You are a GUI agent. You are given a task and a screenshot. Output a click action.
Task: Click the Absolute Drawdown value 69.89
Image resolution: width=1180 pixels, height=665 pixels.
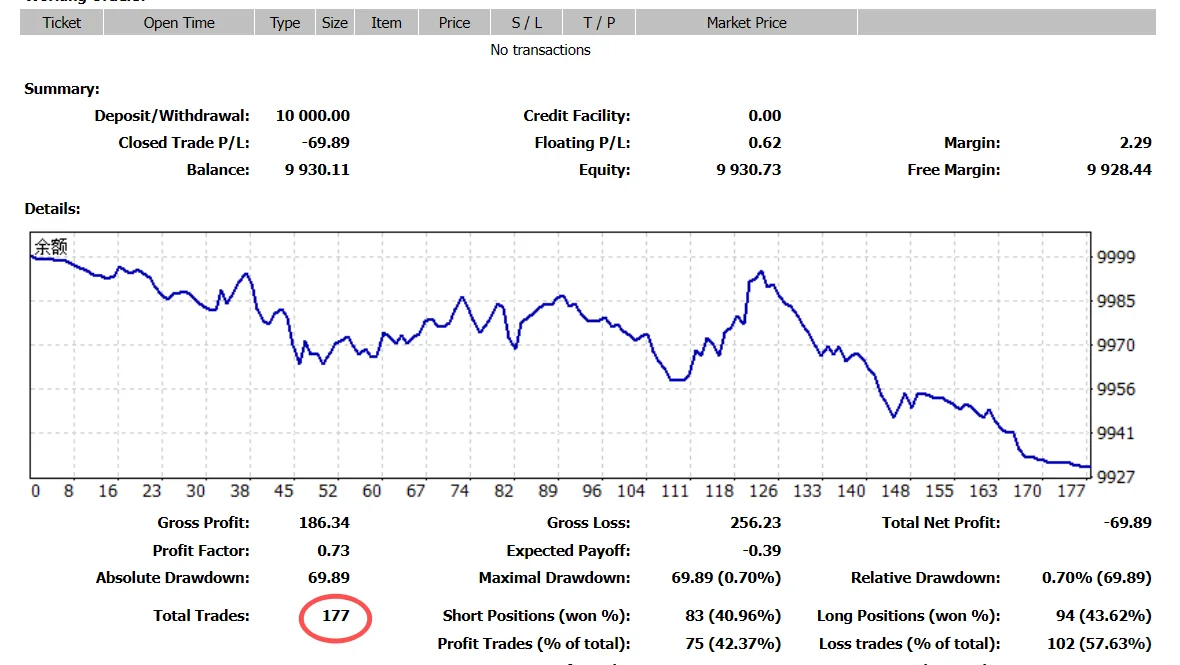pos(329,578)
